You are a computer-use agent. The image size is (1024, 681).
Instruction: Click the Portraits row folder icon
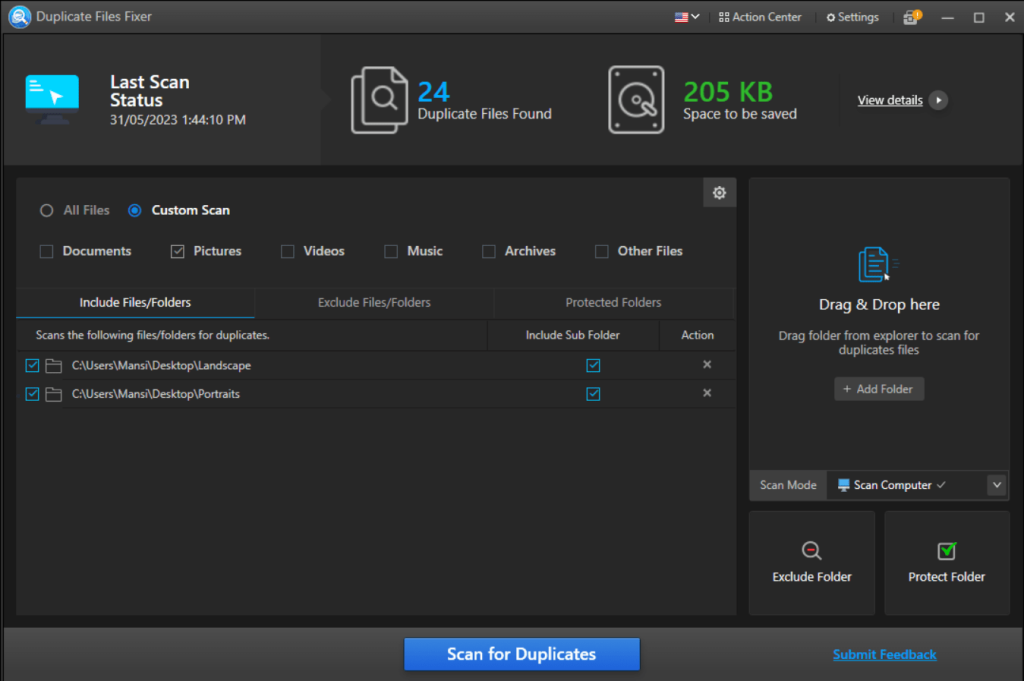click(54, 394)
